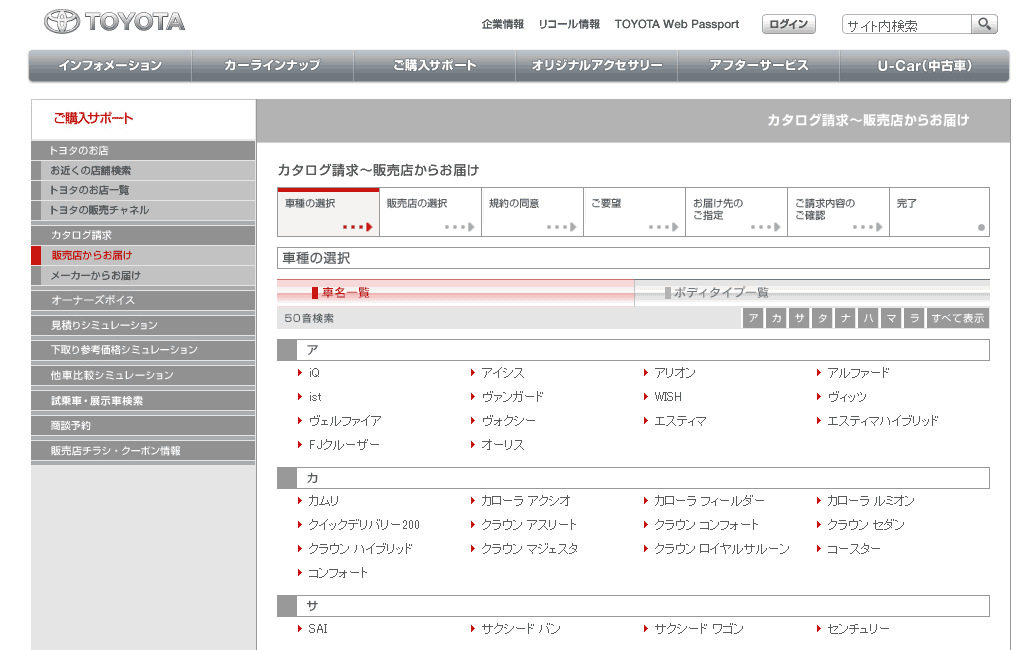Image resolution: width=1034 pixels, height=650 pixels.
Task: Click the magnifying glass search button
Action: pyautogui.click(x=984, y=24)
